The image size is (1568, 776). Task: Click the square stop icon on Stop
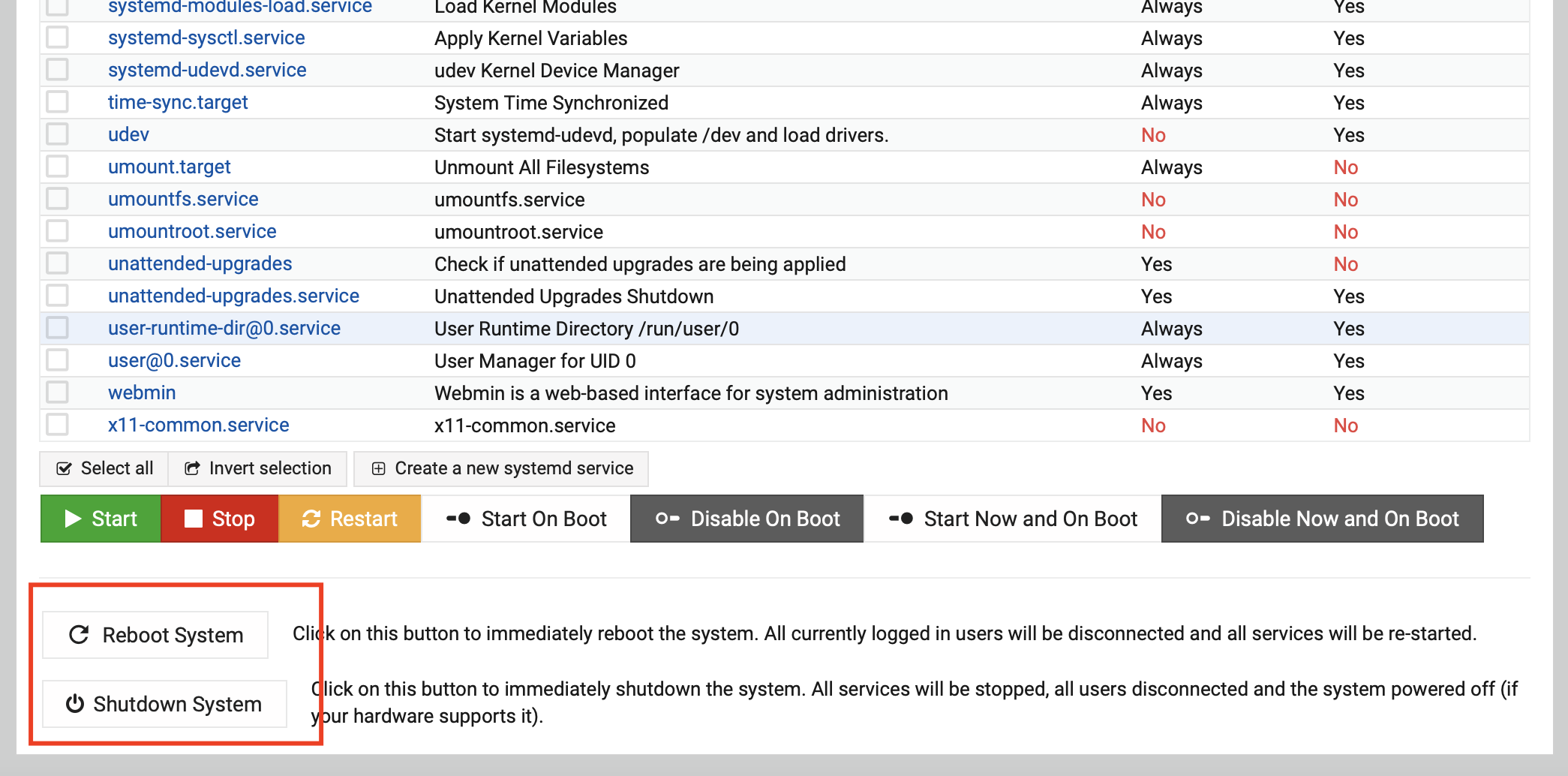194,519
